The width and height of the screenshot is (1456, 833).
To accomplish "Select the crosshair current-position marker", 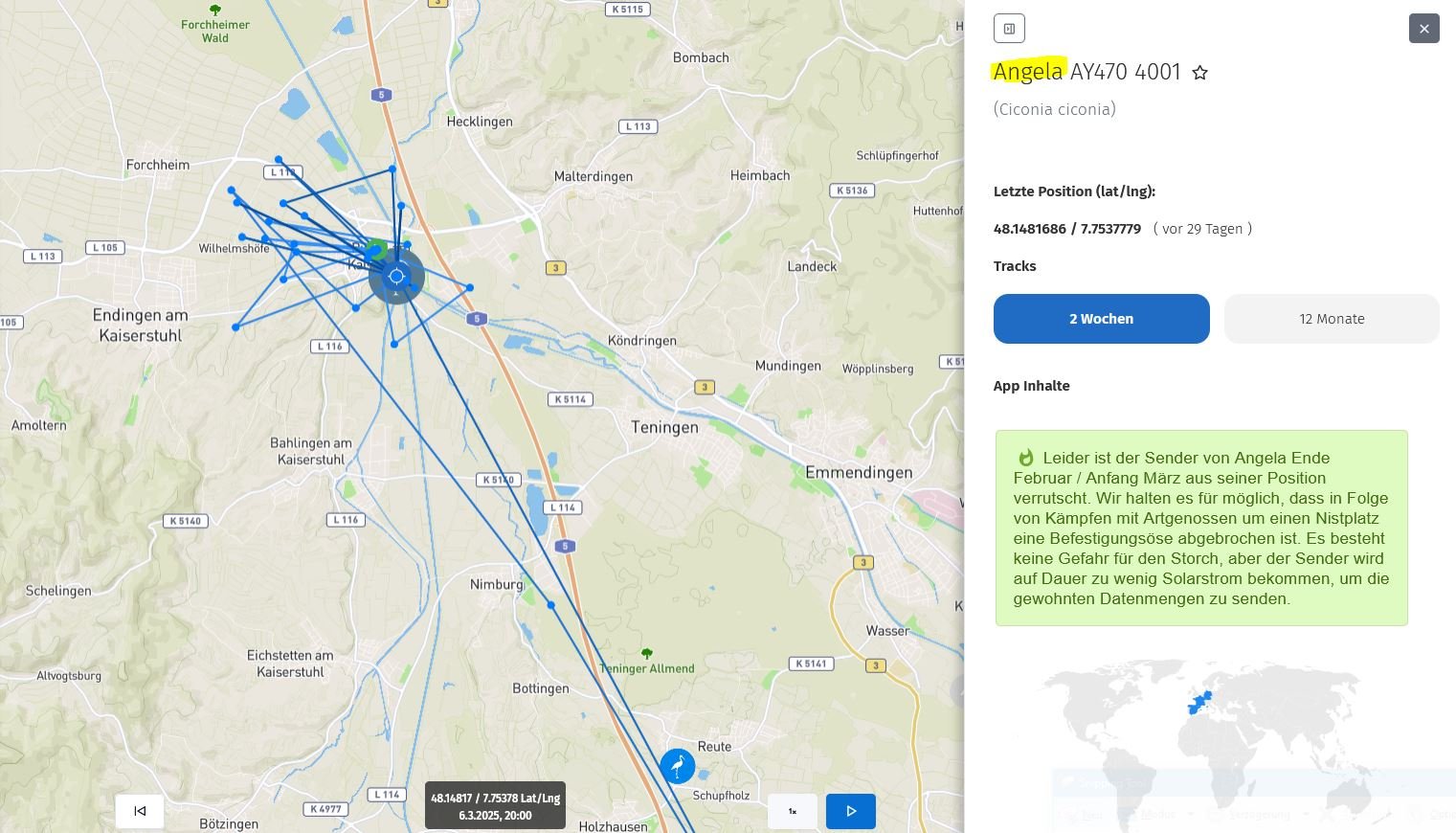I will [396, 277].
